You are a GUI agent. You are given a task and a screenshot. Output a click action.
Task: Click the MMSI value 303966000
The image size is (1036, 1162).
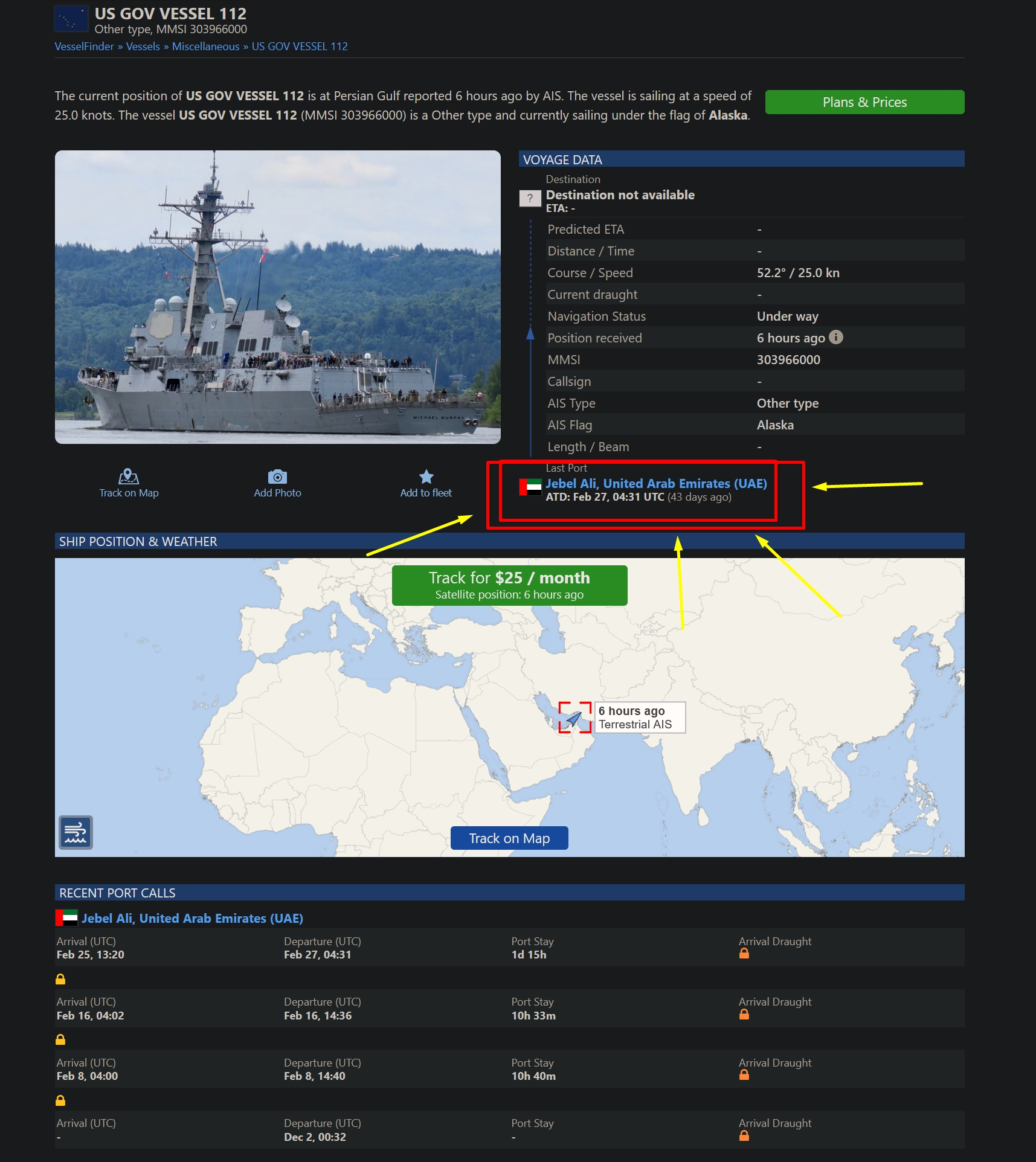click(x=788, y=360)
